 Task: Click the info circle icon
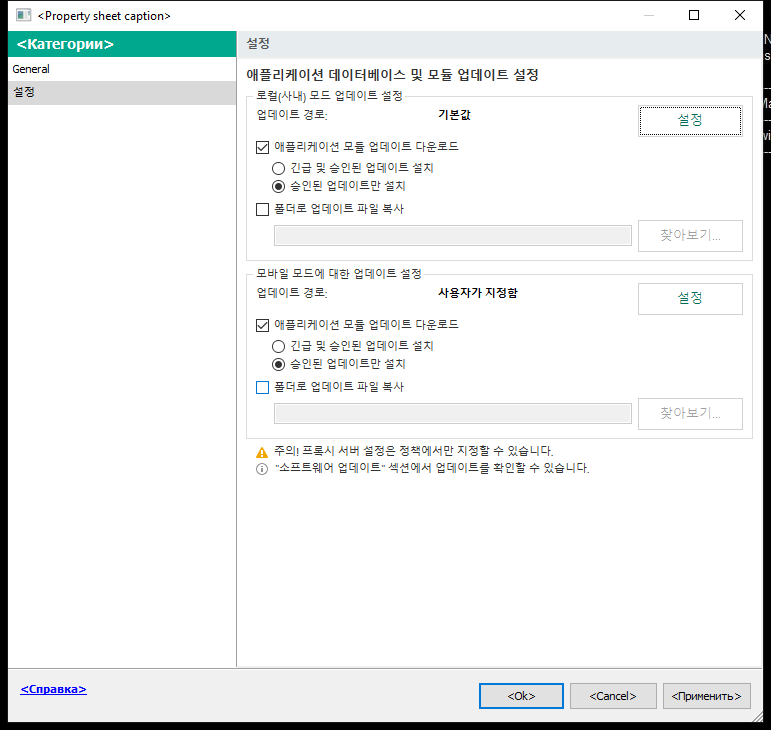coord(262,469)
